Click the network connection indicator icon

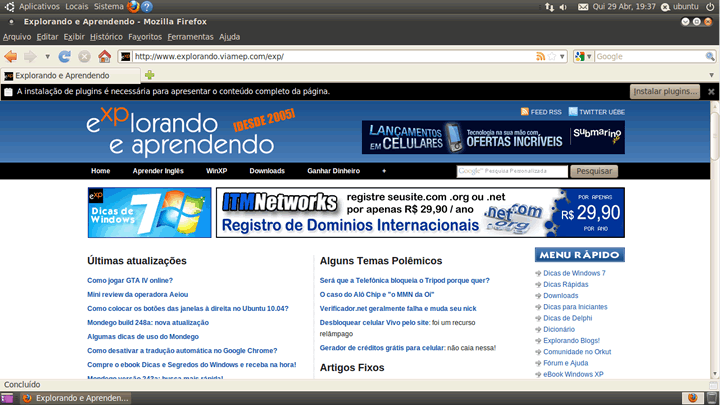pyautogui.click(x=549, y=7)
